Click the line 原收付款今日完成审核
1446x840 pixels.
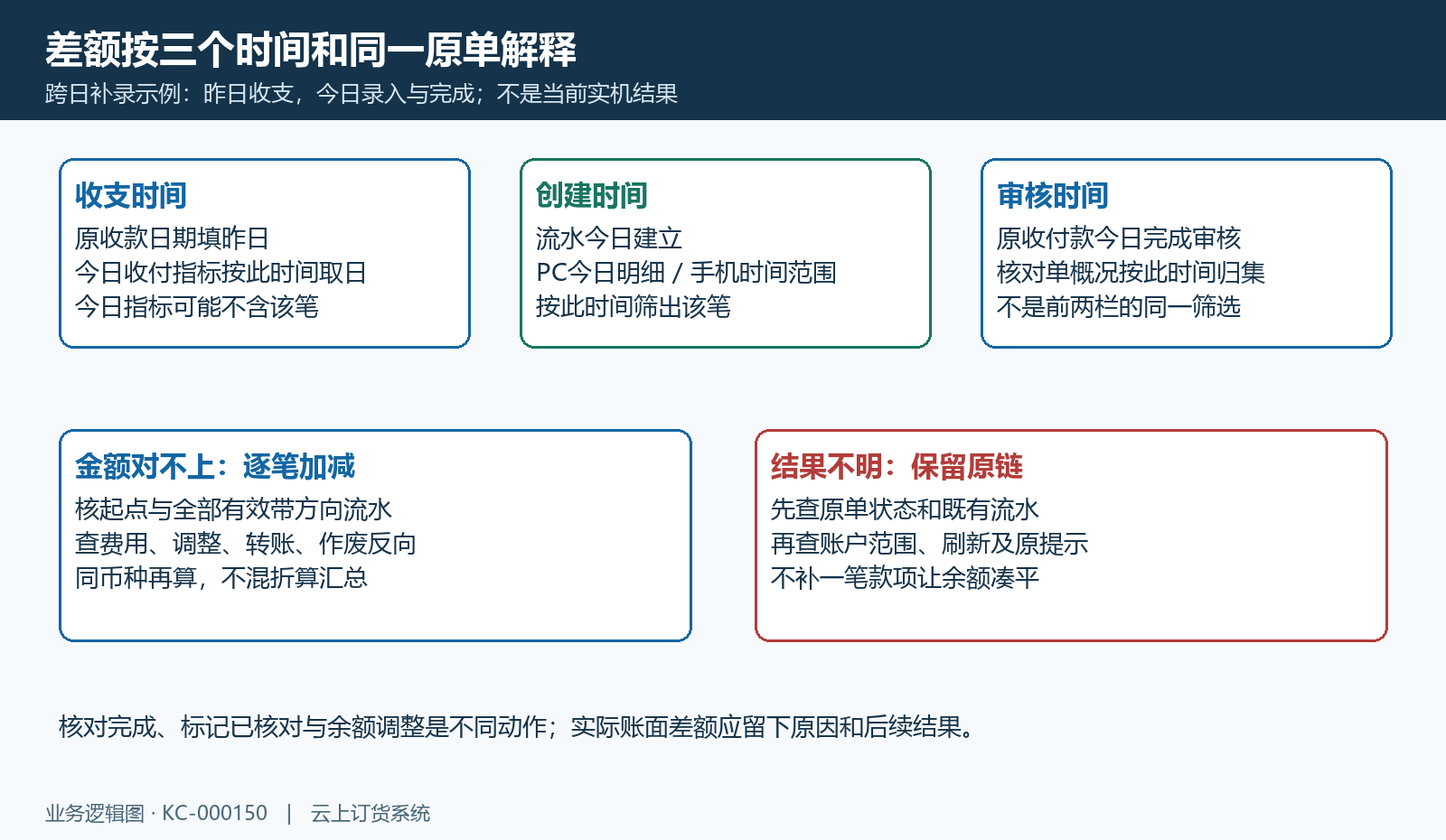pyautogui.click(x=1119, y=238)
